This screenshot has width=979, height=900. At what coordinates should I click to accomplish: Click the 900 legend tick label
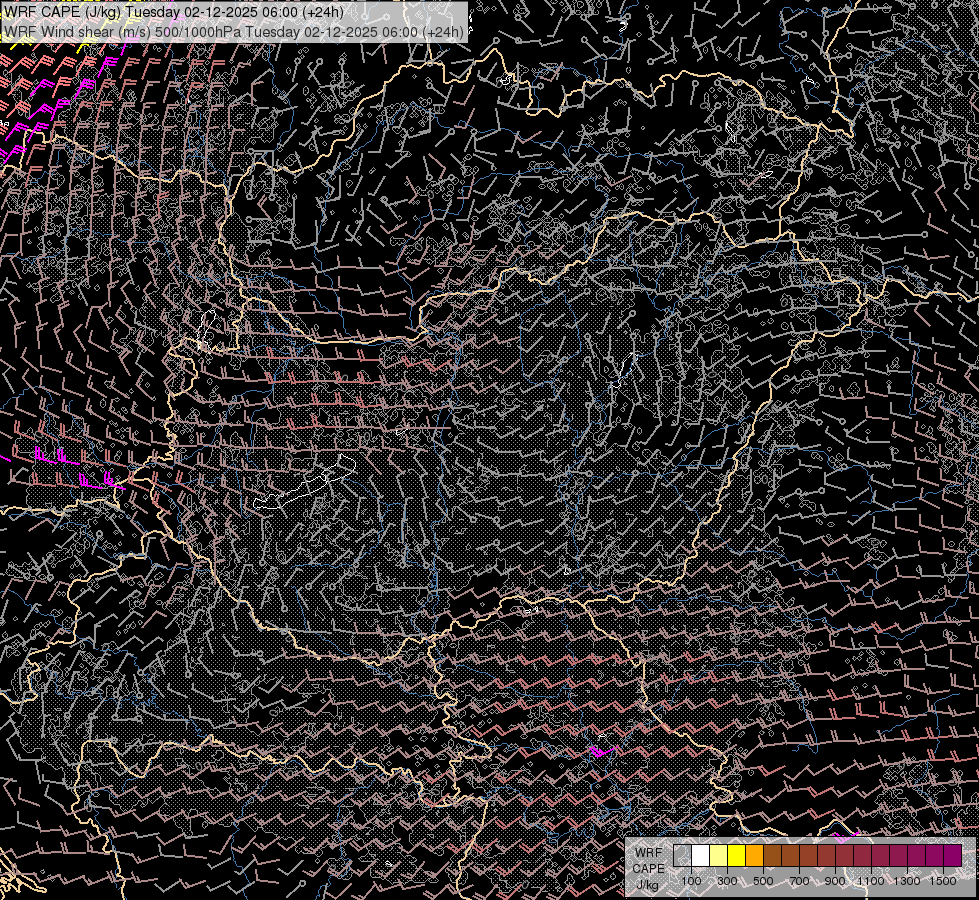[835, 881]
